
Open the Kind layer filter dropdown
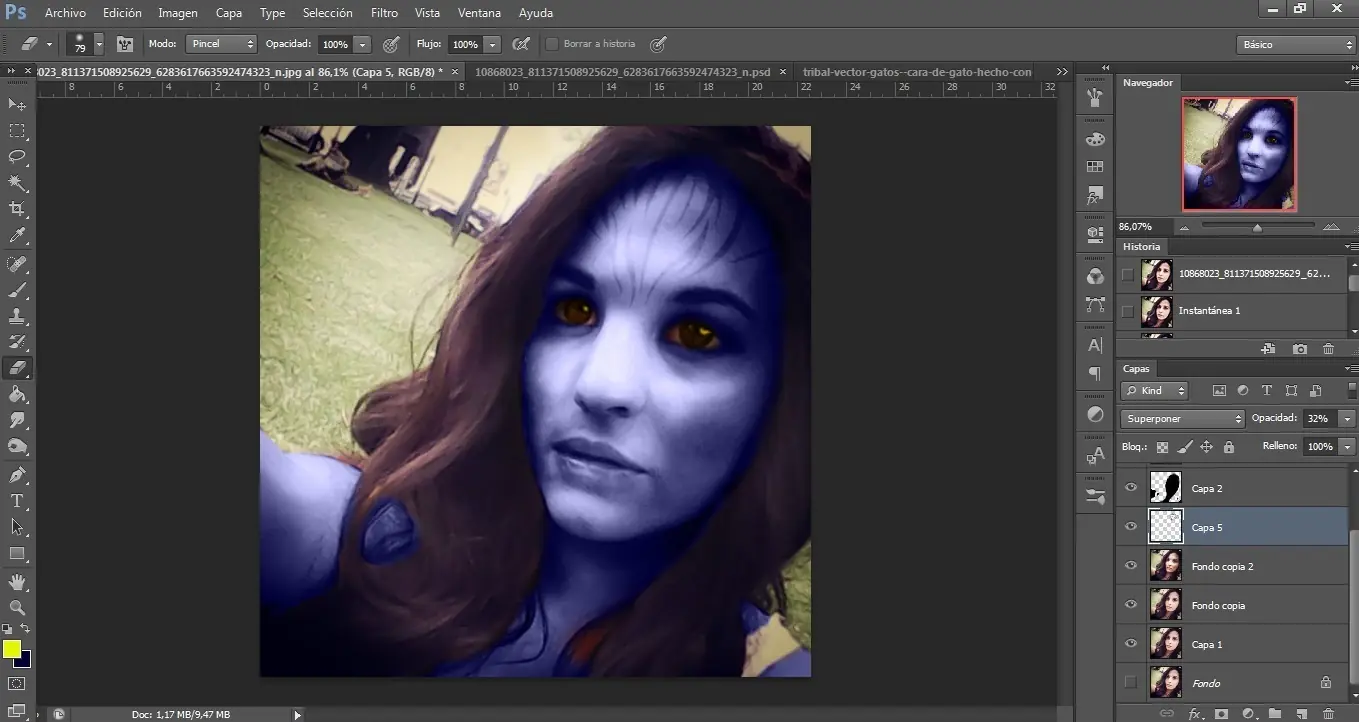pyautogui.click(x=1154, y=391)
